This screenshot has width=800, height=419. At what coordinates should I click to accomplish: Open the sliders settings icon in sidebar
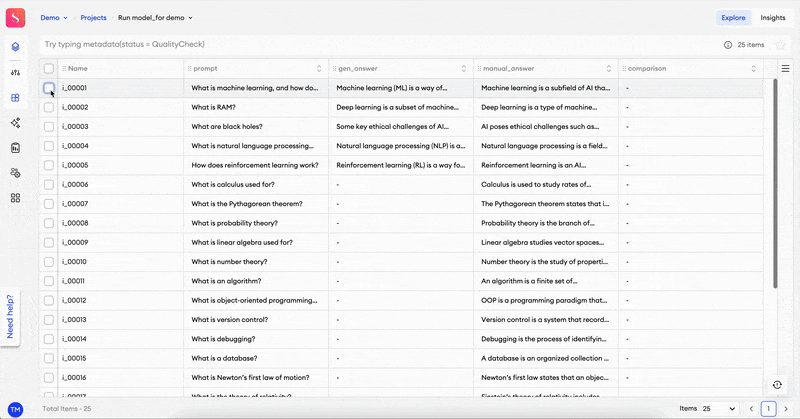pos(15,72)
